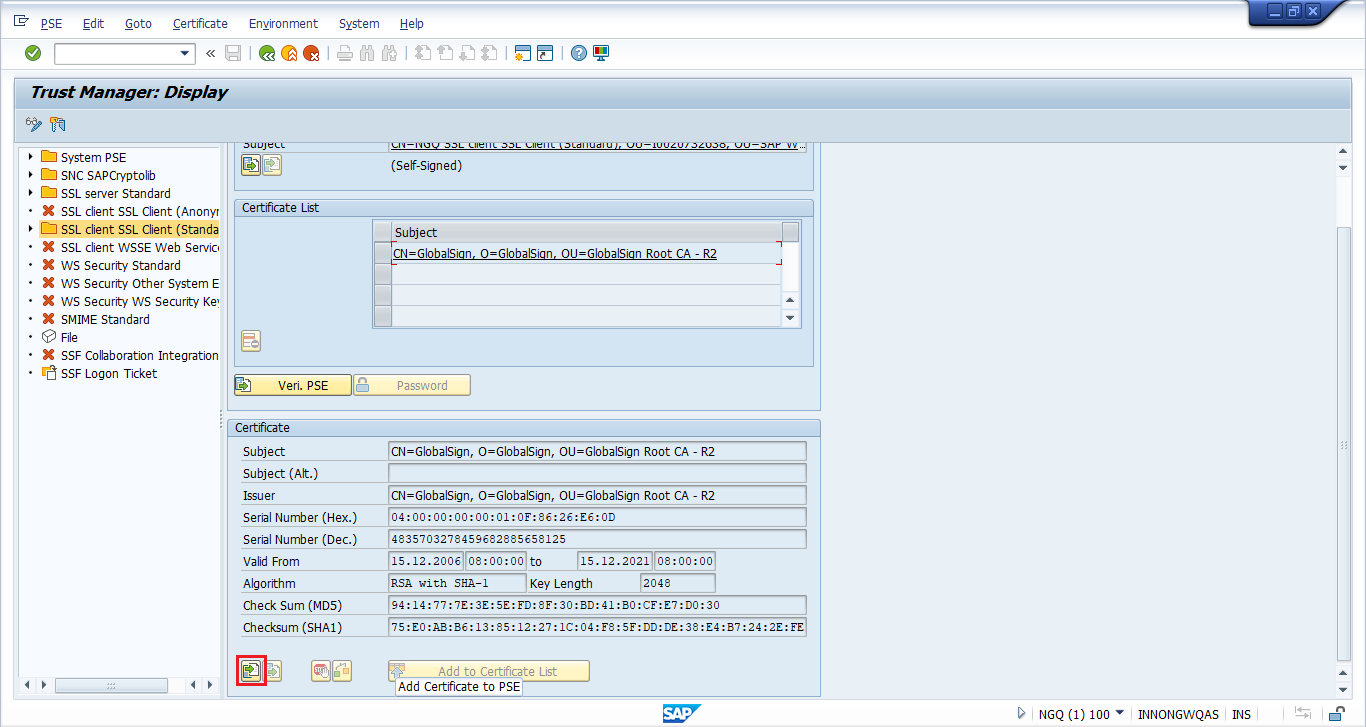Click the red stop-sign certificate icon
The height and width of the screenshot is (727, 1366).
[320, 671]
